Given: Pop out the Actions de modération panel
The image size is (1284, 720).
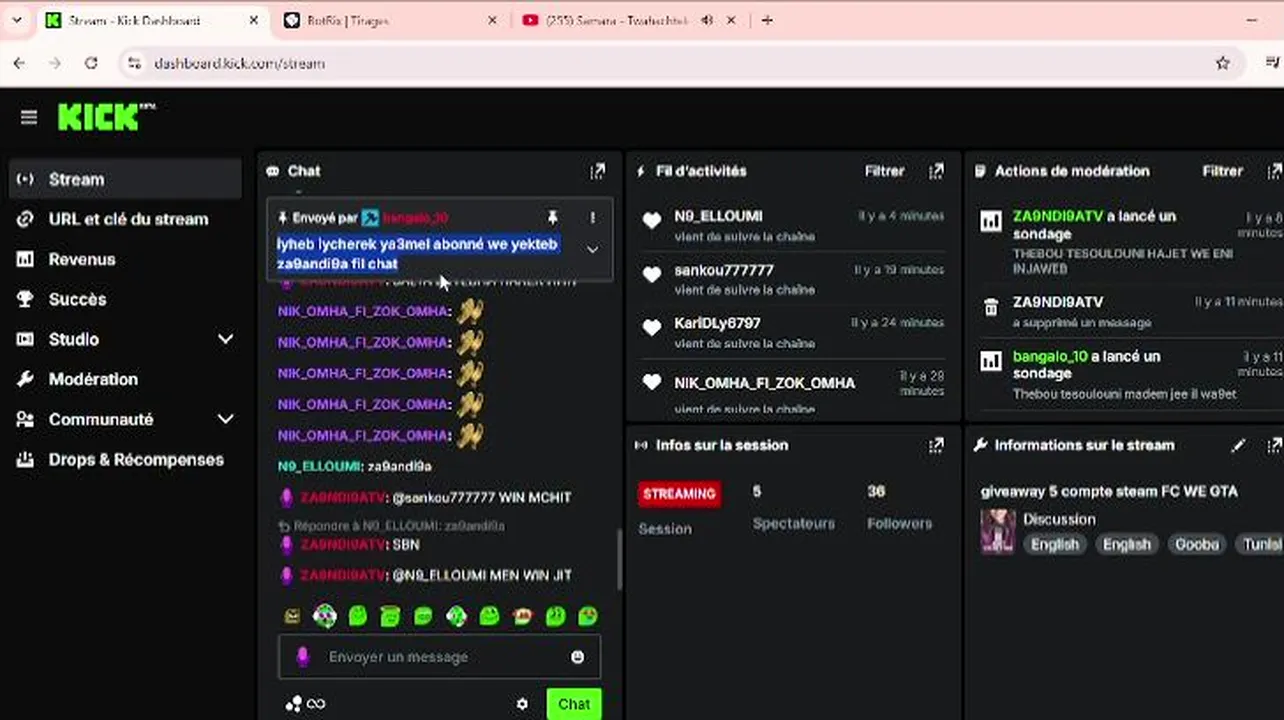Looking at the screenshot, I should [1274, 171].
